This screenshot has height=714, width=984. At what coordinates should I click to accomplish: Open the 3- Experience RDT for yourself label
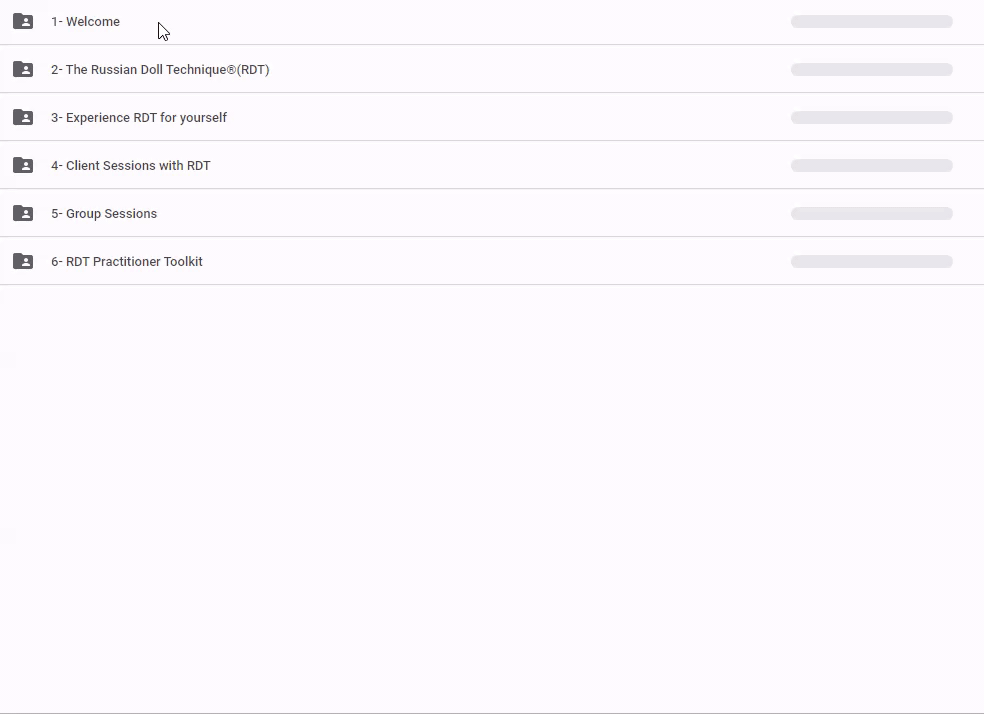pos(139,117)
